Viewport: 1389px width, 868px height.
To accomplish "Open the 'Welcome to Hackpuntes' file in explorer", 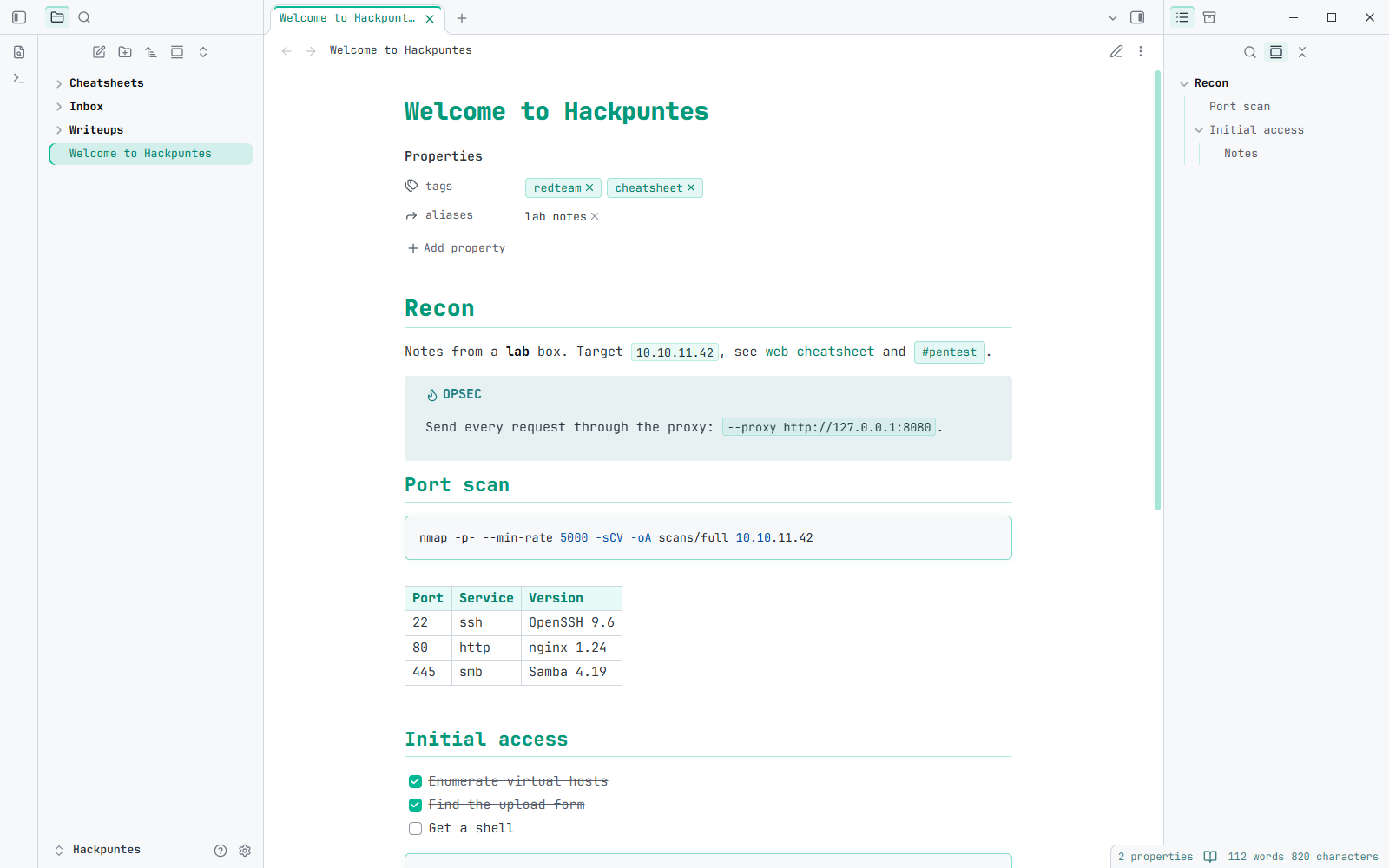I will (x=151, y=154).
